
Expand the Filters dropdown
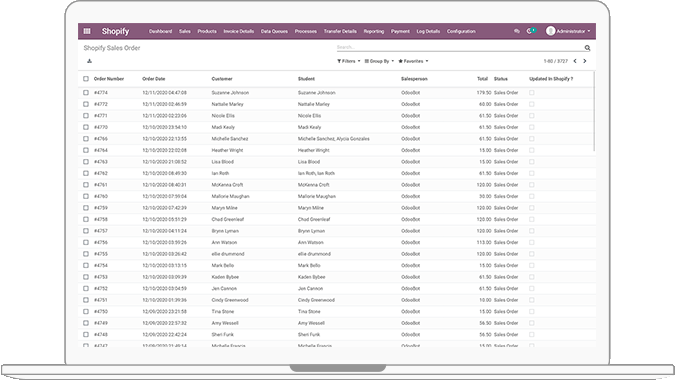pyautogui.click(x=349, y=61)
